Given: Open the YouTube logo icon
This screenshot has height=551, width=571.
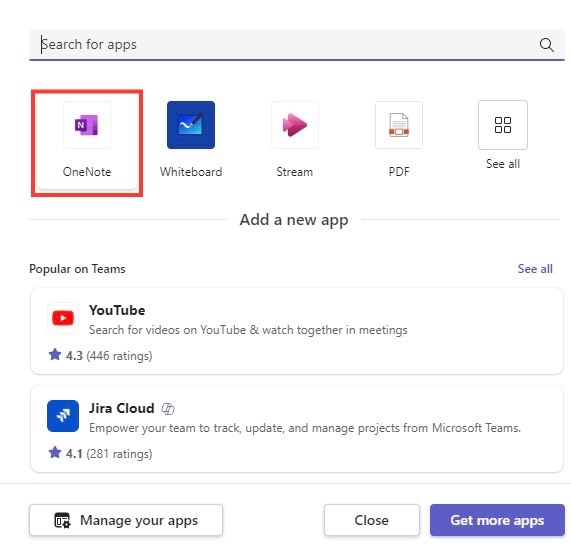Looking at the screenshot, I should point(63,318).
